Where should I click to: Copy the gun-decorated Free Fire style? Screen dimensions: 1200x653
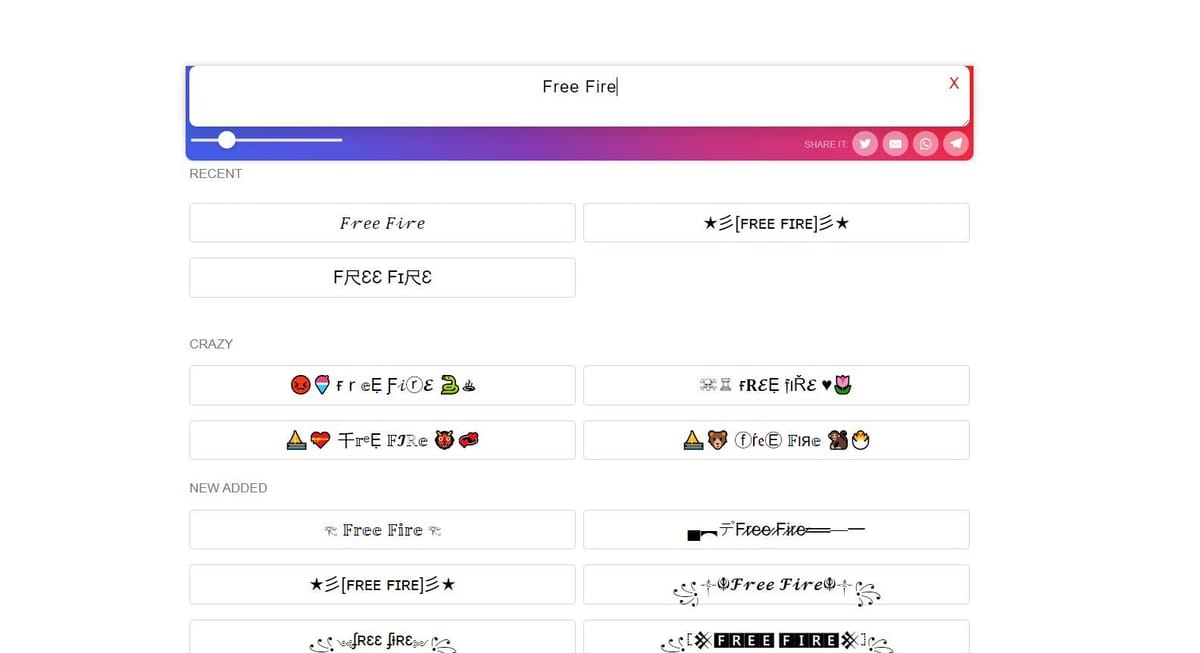(x=776, y=529)
